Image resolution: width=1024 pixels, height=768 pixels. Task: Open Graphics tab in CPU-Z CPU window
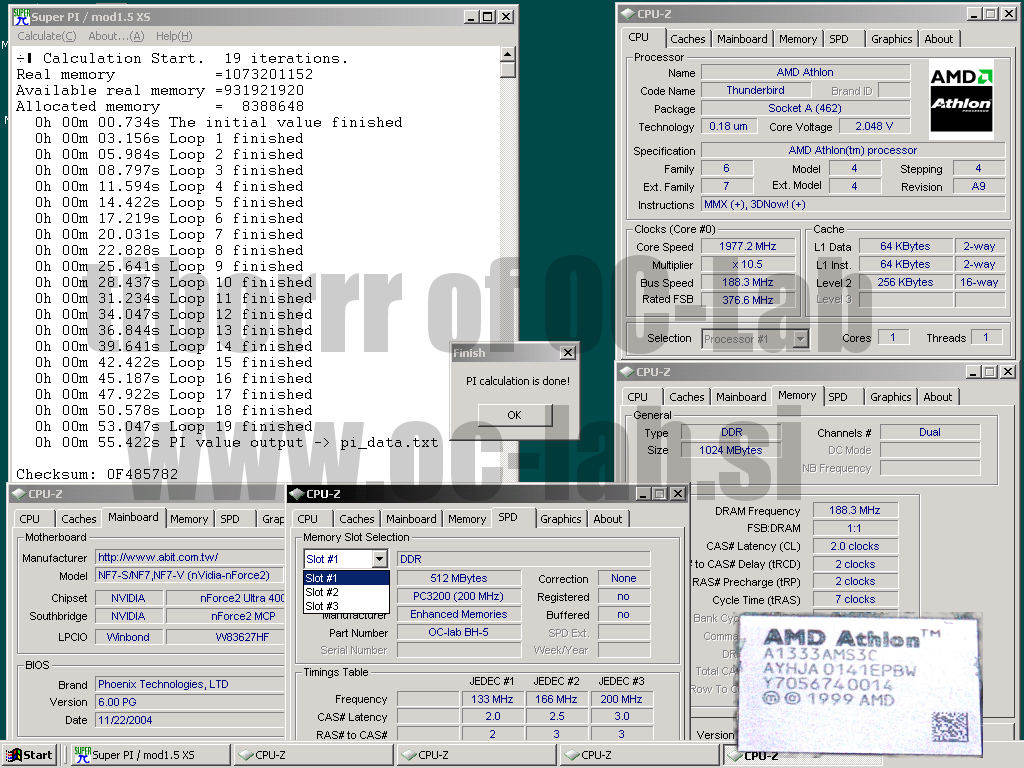(x=891, y=39)
